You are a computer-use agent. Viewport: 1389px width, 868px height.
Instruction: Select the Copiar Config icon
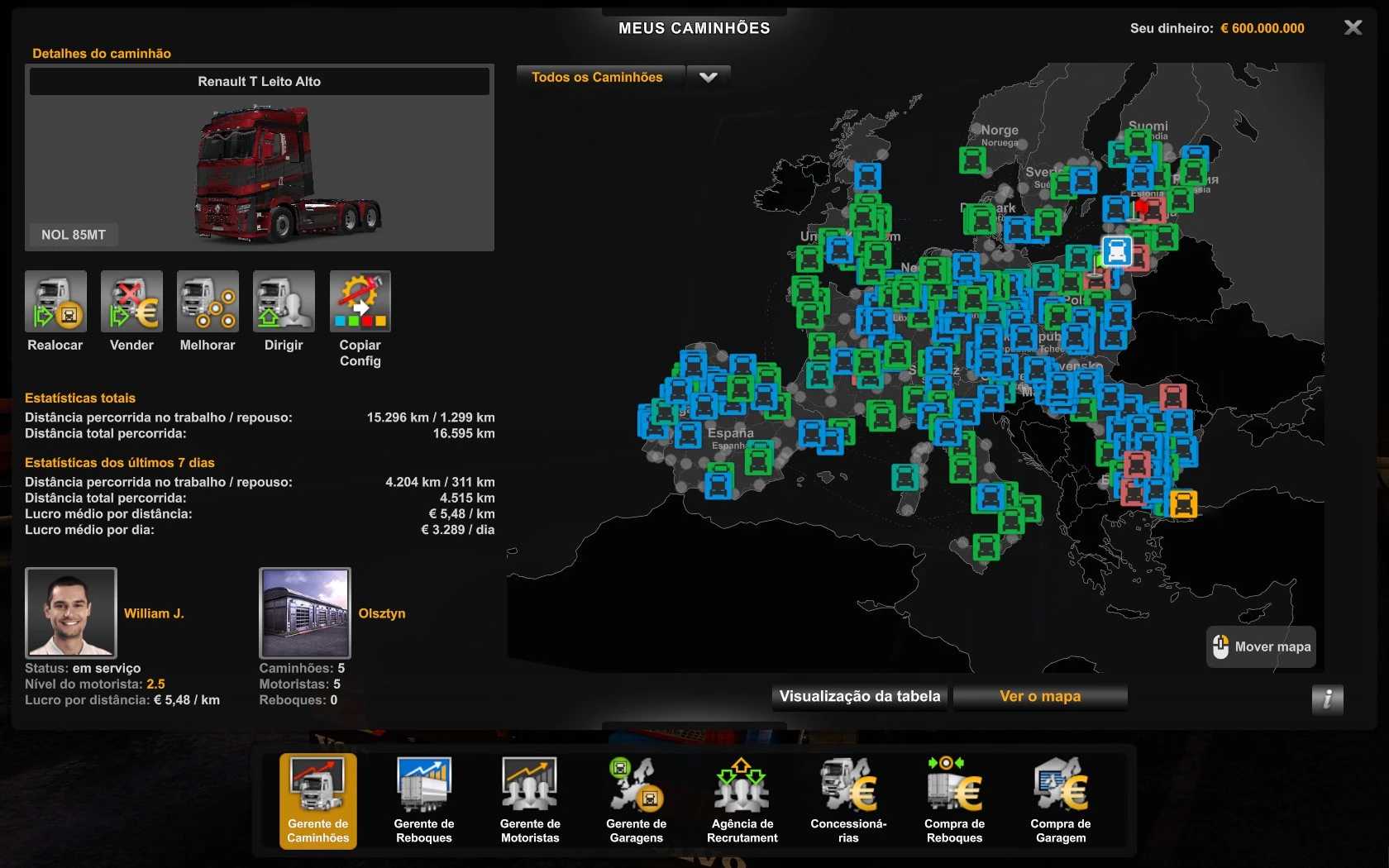tap(360, 302)
